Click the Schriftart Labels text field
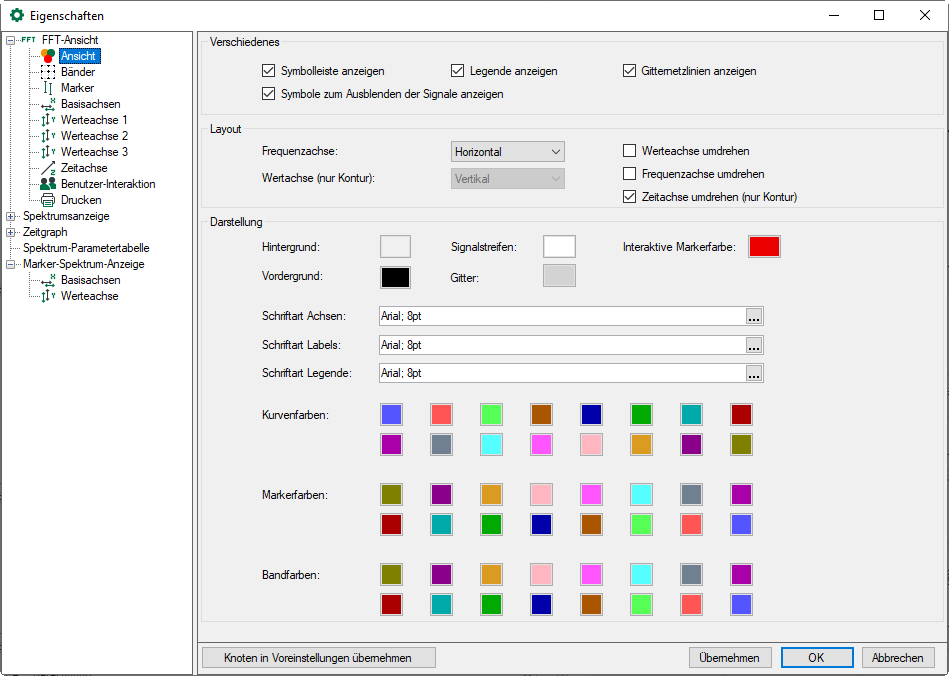 tap(560, 345)
